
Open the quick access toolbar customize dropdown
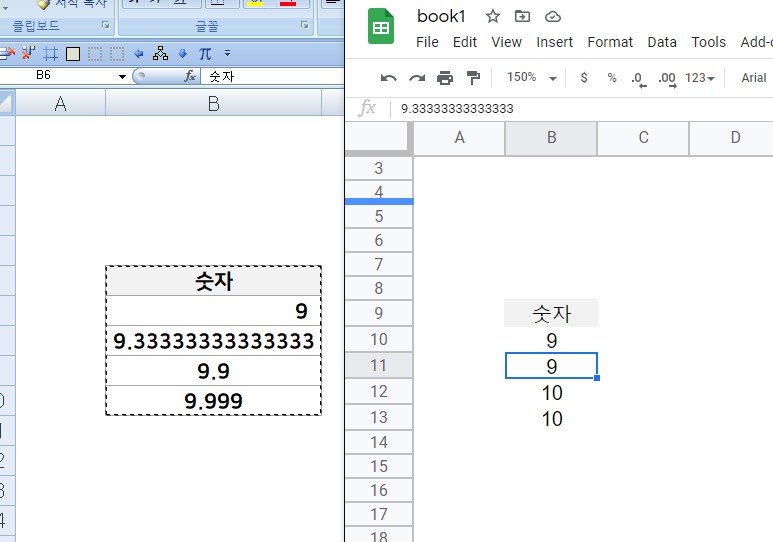(x=227, y=52)
